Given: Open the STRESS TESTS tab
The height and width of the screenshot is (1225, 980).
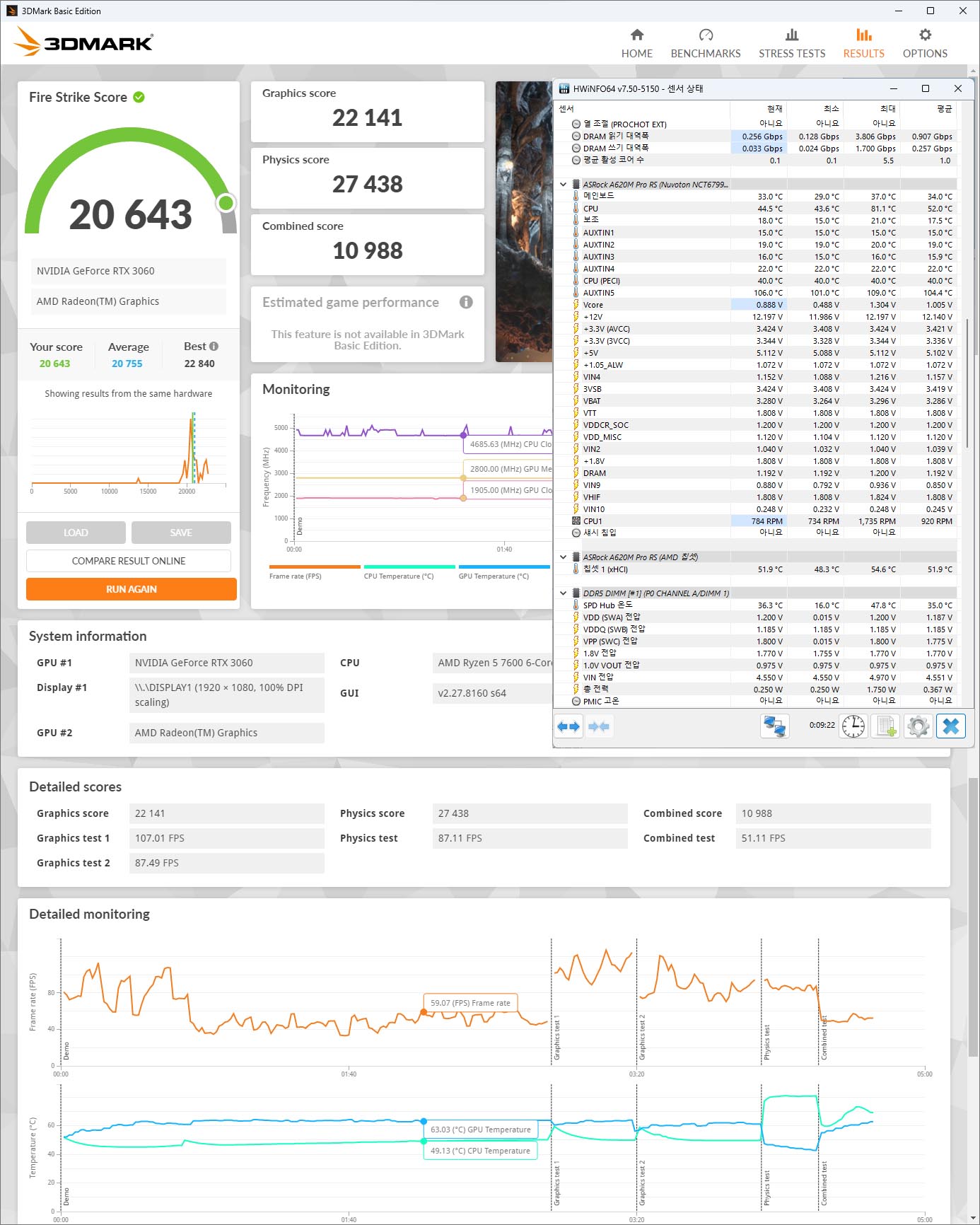Looking at the screenshot, I should pyautogui.click(x=792, y=44).
